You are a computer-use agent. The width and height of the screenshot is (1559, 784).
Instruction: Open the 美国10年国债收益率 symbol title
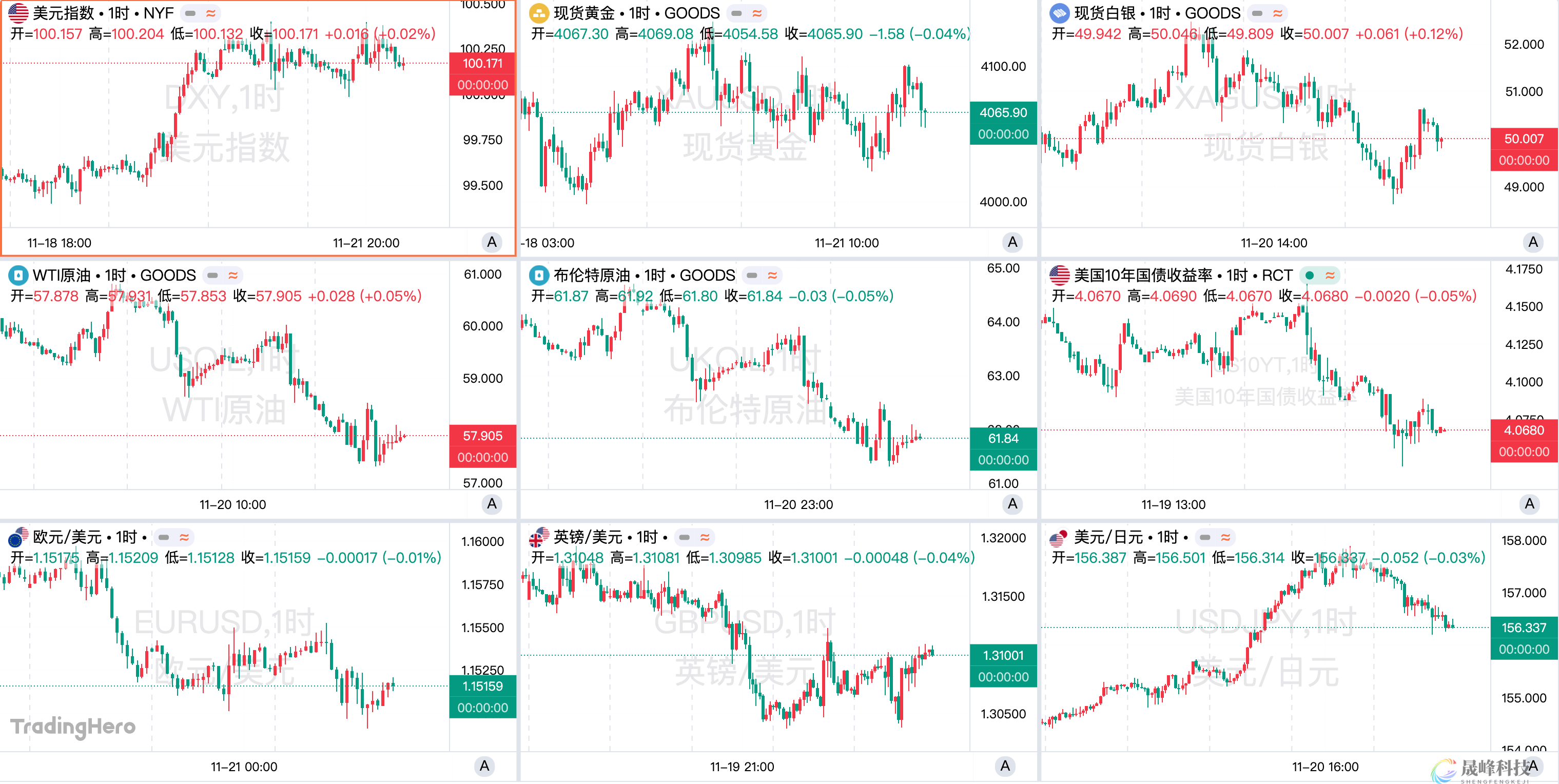click(1182, 276)
